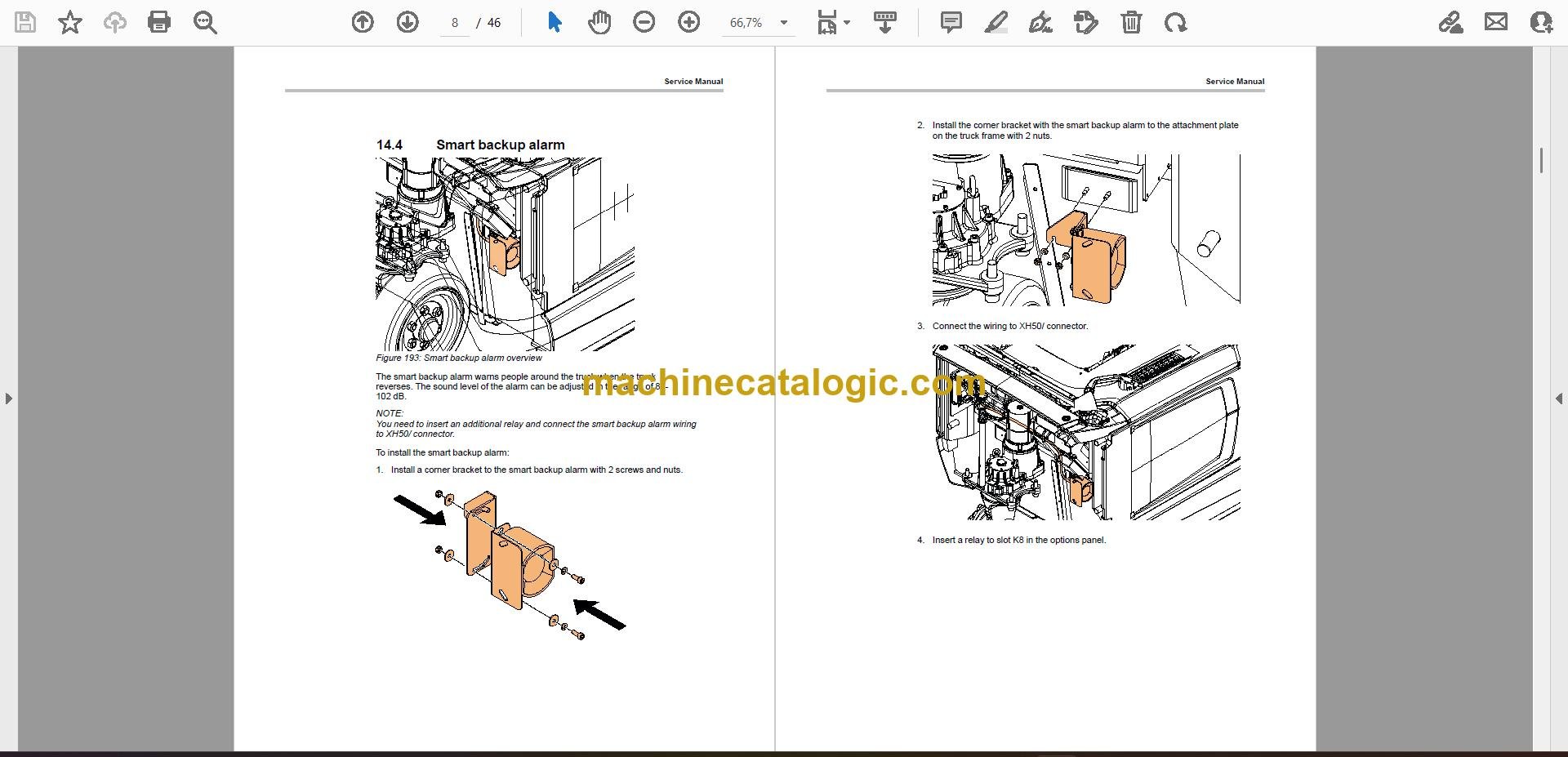This screenshot has height=757, width=1568.
Task: Bookmark this file with the star icon
Action: pyautogui.click(x=70, y=22)
